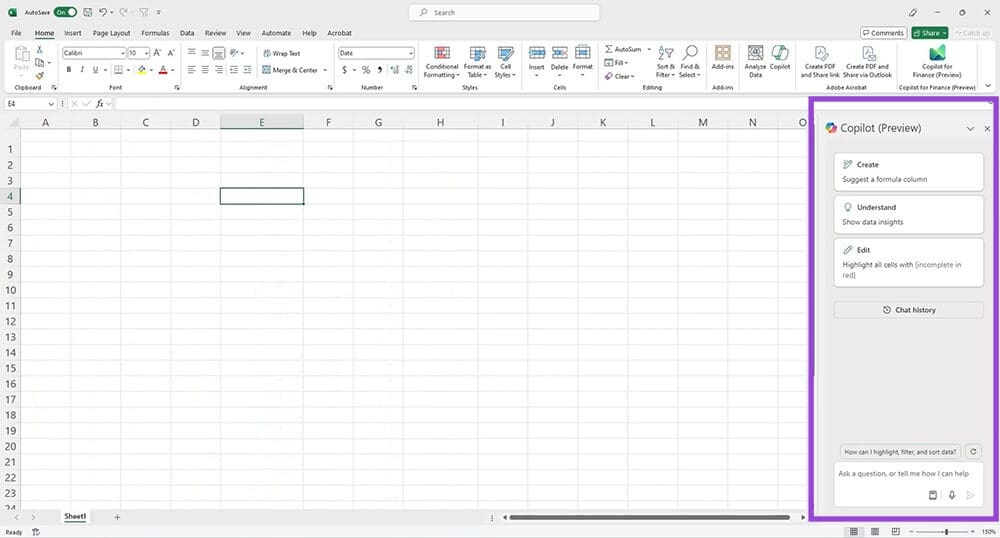
Task: Click Increase Decimal icon
Action: click(x=394, y=69)
